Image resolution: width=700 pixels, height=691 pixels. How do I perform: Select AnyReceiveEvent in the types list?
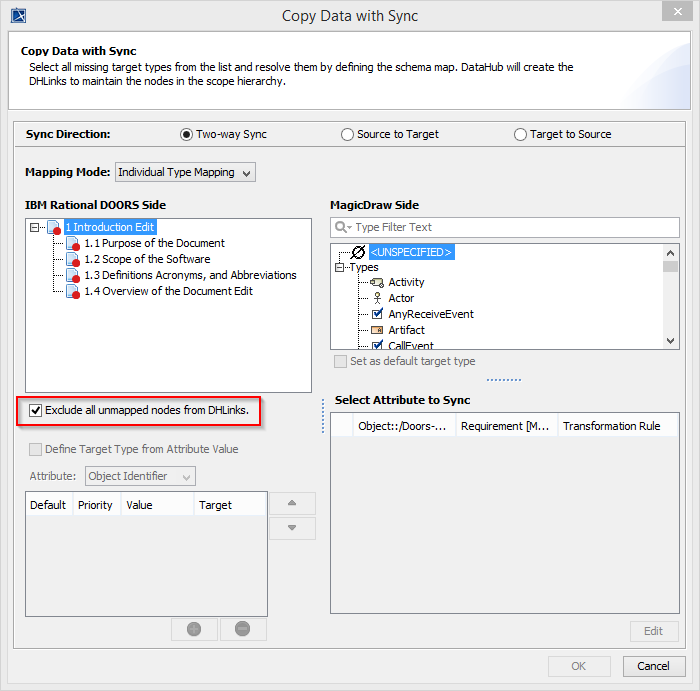(431, 314)
